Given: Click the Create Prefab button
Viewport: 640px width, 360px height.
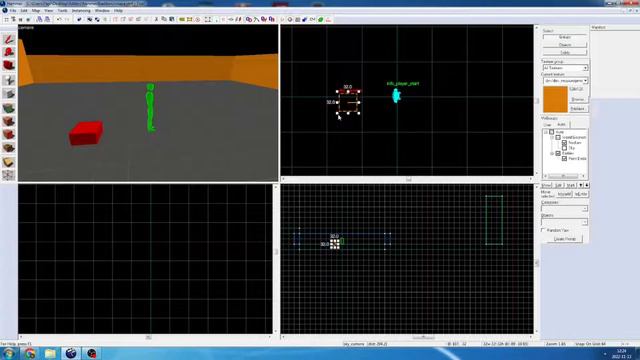Looking at the screenshot, I should point(565,239).
